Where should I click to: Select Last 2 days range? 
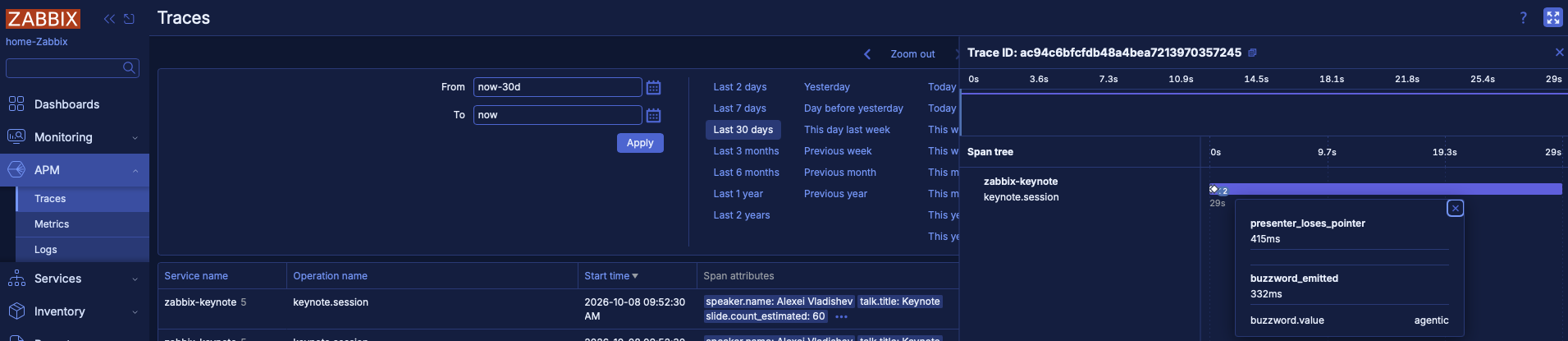tap(740, 87)
